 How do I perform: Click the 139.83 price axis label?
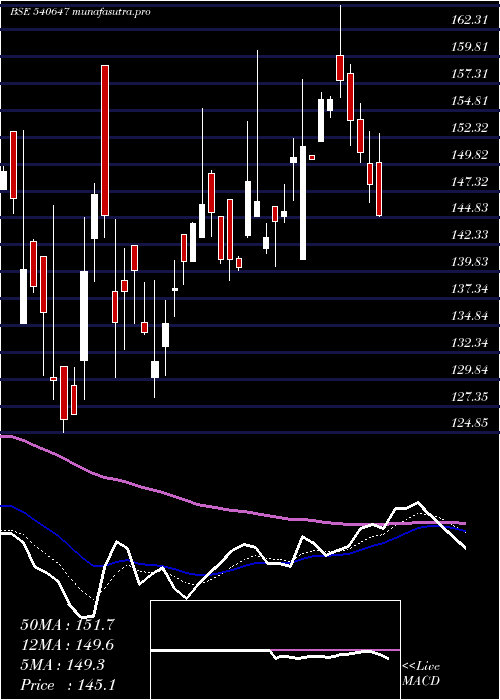(x=471, y=262)
